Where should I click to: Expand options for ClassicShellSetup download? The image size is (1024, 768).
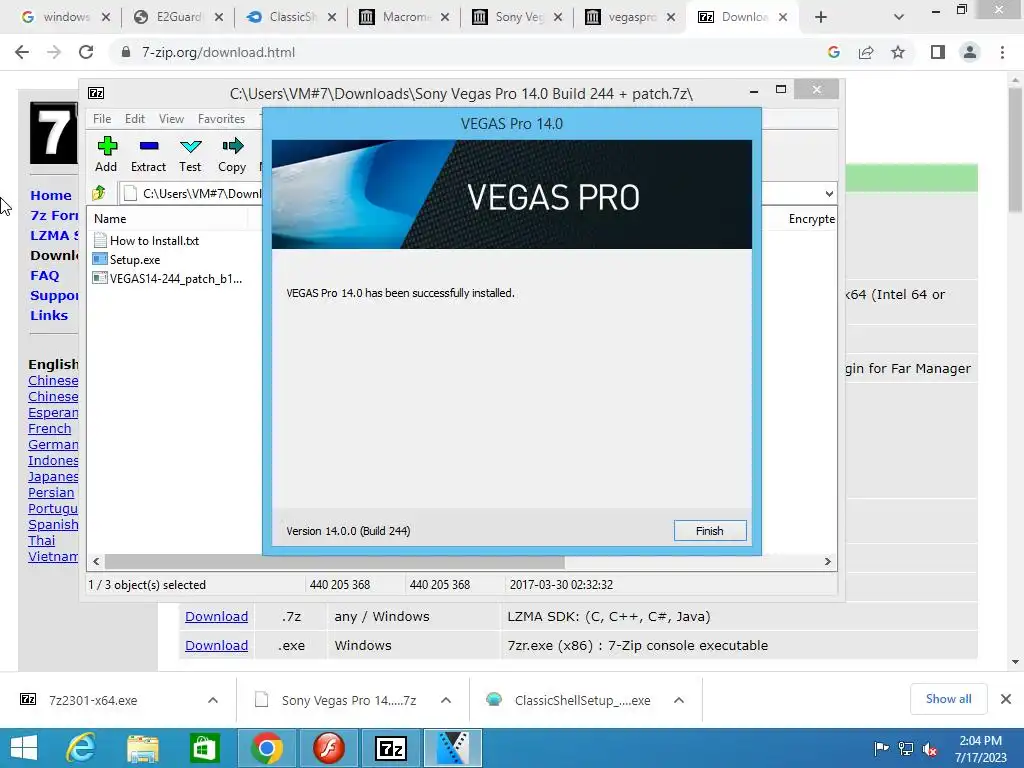pyautogui.click(x=679, y=700)
